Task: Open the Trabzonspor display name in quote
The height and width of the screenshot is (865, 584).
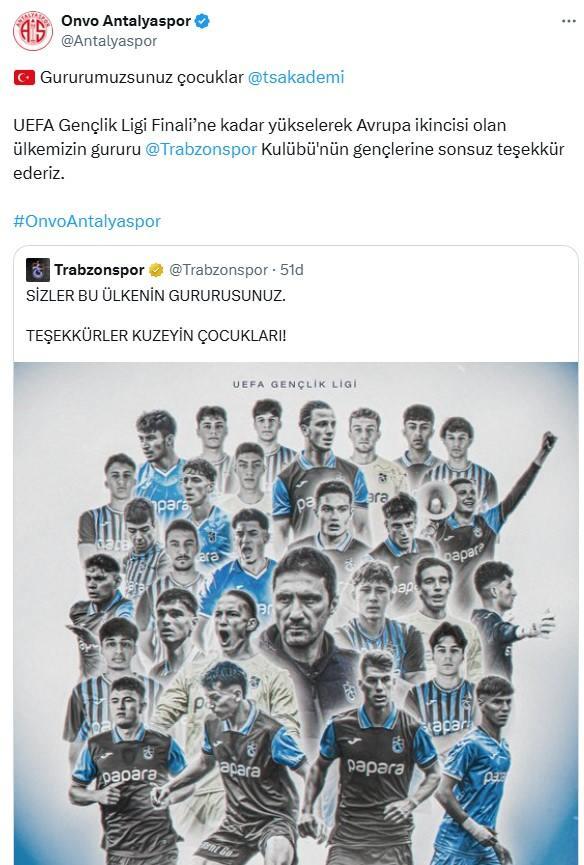Action: pos(99,270)
